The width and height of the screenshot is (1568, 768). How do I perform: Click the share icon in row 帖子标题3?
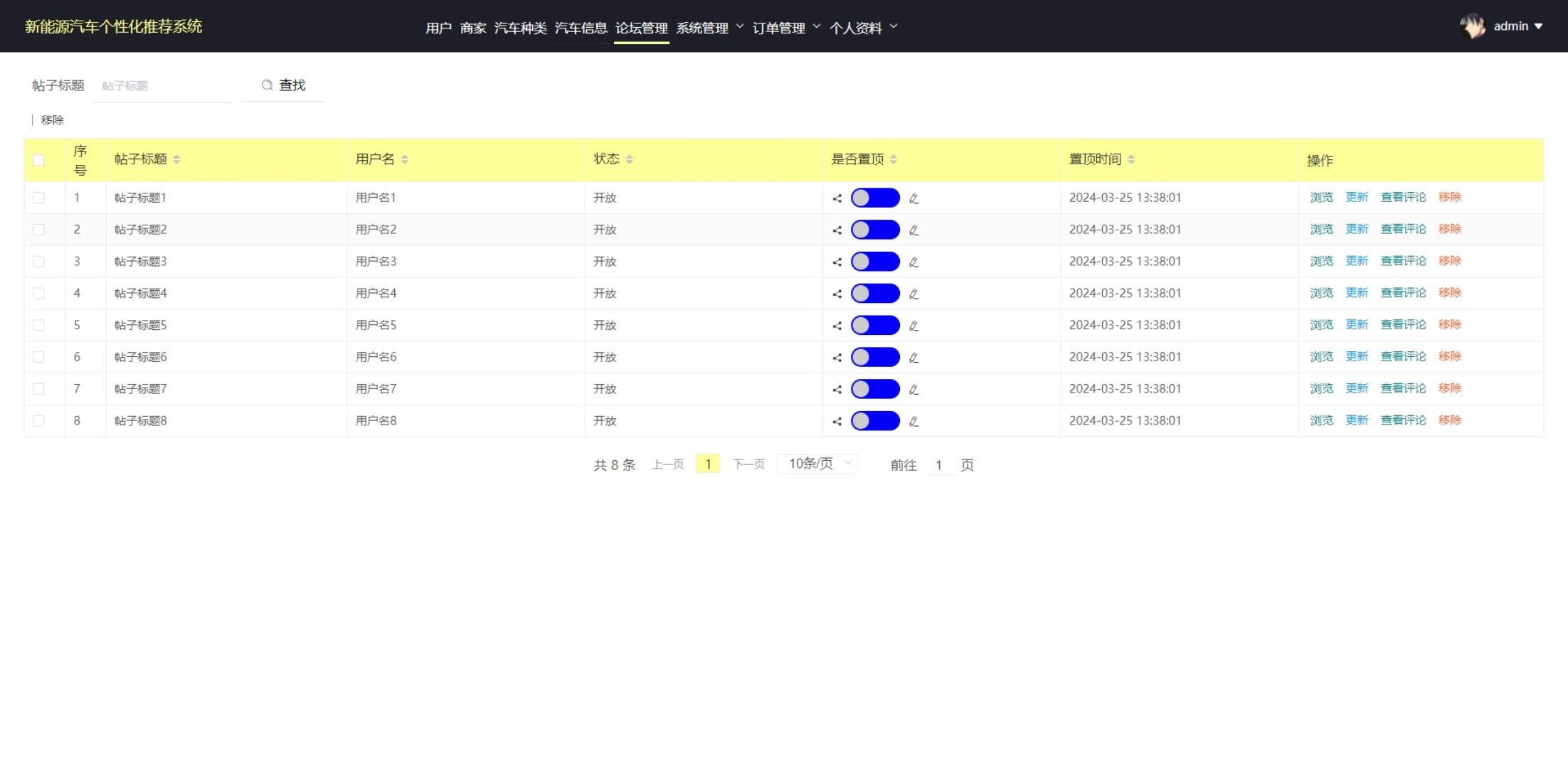(x=837, y=262)
